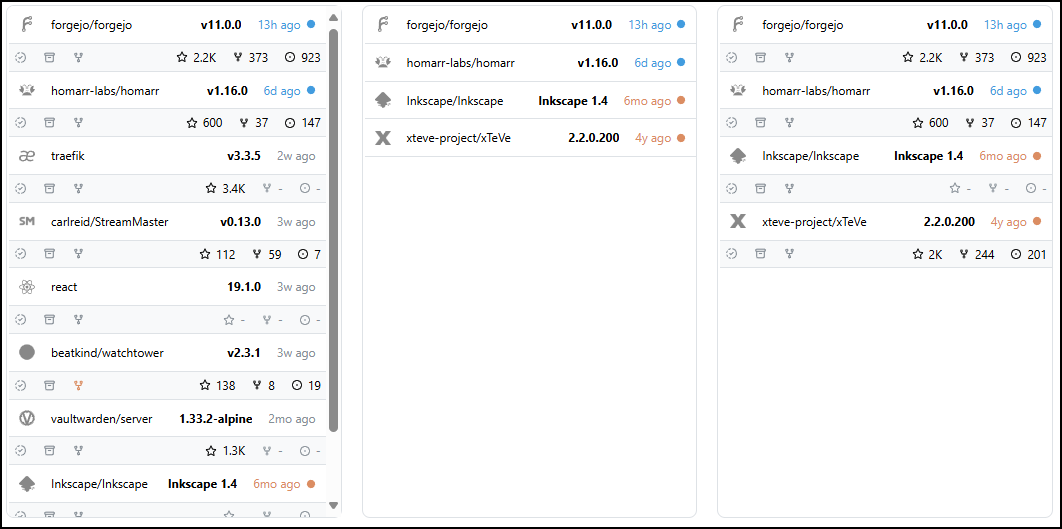Image resolution: width=1062 pixels, height=529 pixels.
Task: Click the v3.3.5 release version of traefik
Action: pos(243,156)
